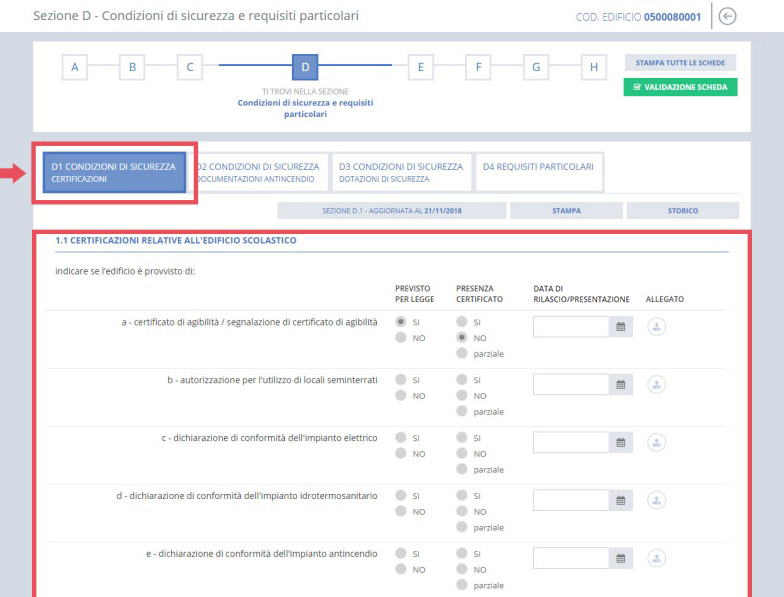Screen dimensions: 784x597
Task: Open the Storico history button
Action: tap(682, 211)
